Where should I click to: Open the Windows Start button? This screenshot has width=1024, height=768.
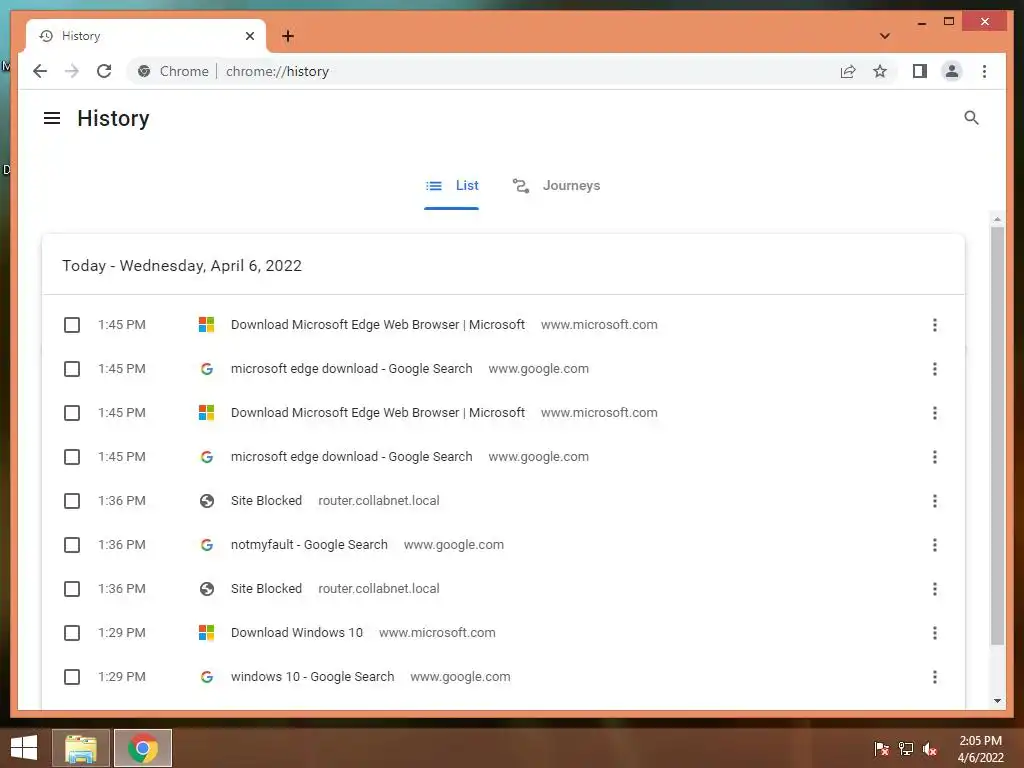[x=24, y=748]
